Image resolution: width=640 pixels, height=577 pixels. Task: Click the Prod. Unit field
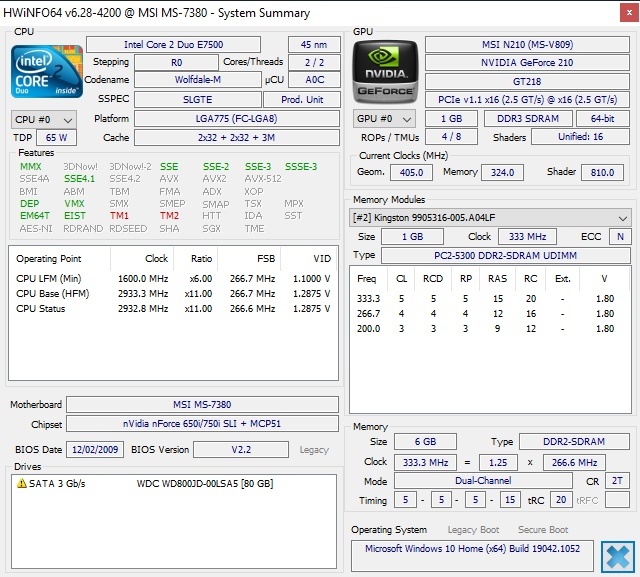(x=302, y=99)
